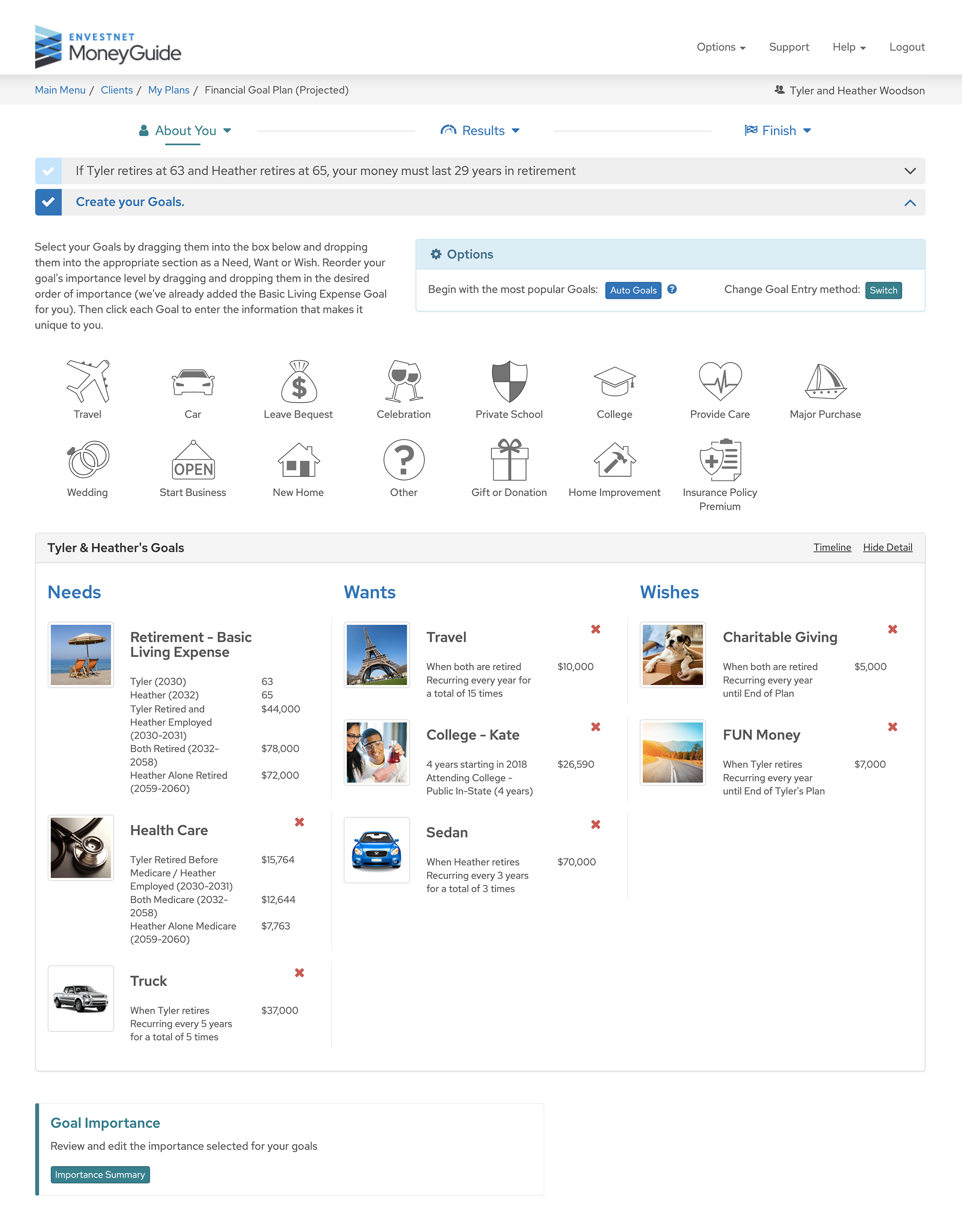Choose the Provide Care heart icon
962x1232 pixels.
[x=720, y=381]
